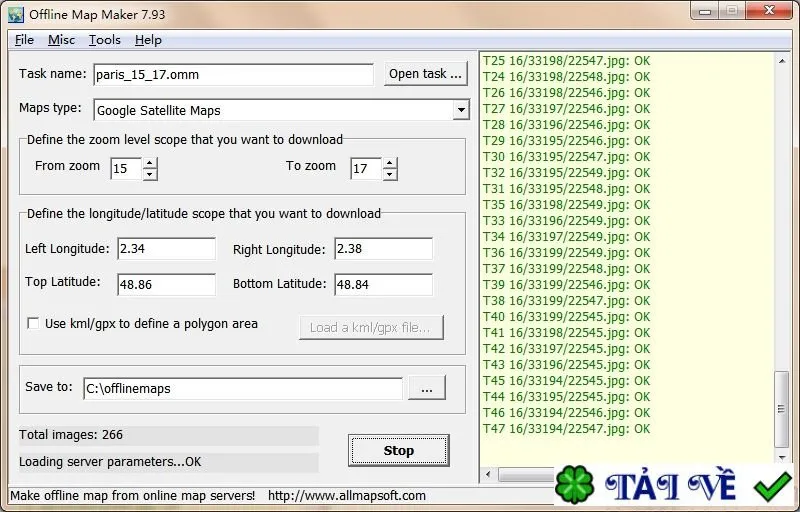800x512 pixels.
Task: Increase the To zoom value
Action: pos(390,163)
